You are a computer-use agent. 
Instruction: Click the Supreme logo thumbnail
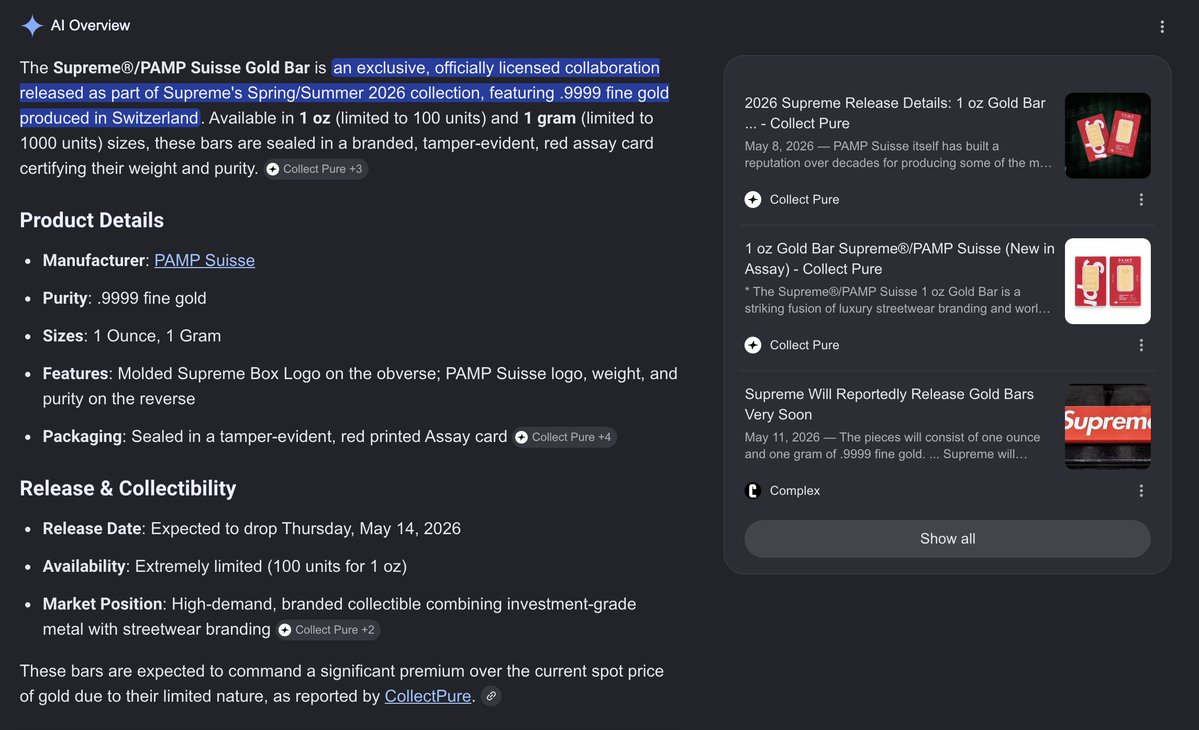point(1107,427)
